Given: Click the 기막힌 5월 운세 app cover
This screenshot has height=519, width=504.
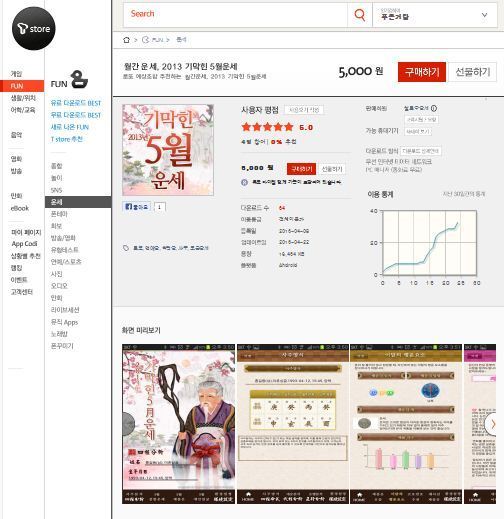Looking at the screenshot, I should pyautogui.click(x=168, y=150).
